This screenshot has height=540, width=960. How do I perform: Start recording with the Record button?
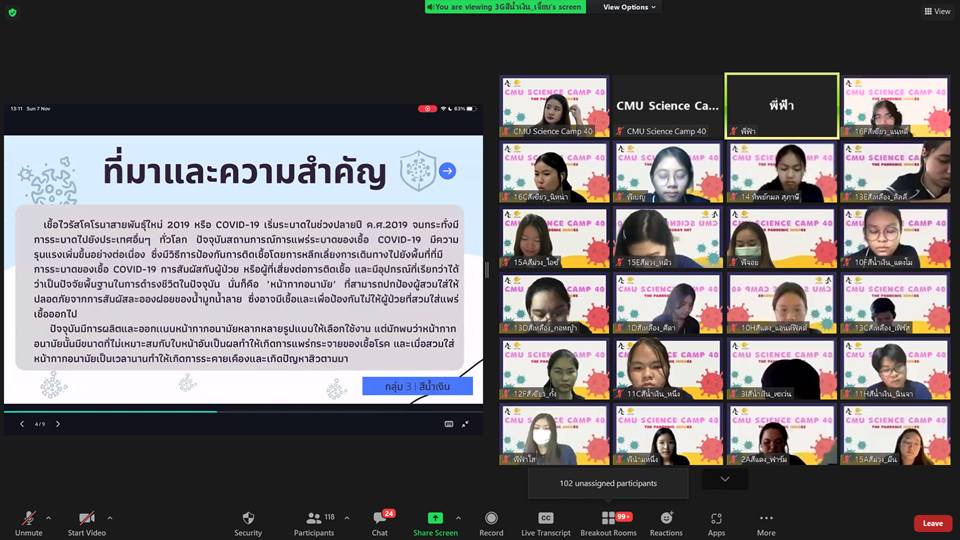(491, 519)
